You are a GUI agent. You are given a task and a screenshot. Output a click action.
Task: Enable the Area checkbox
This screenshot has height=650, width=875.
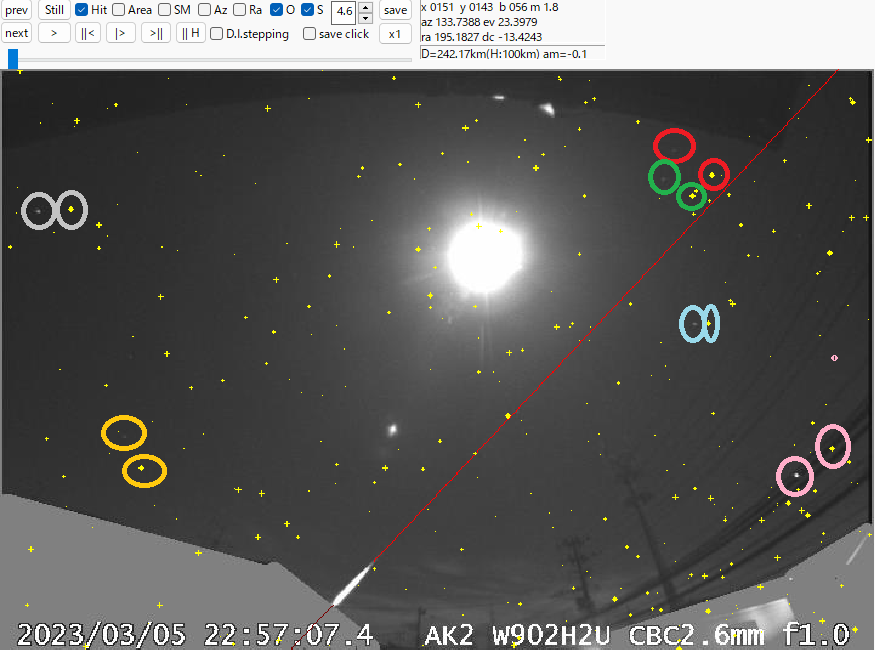pyautogui.click(x=119, y=10)
